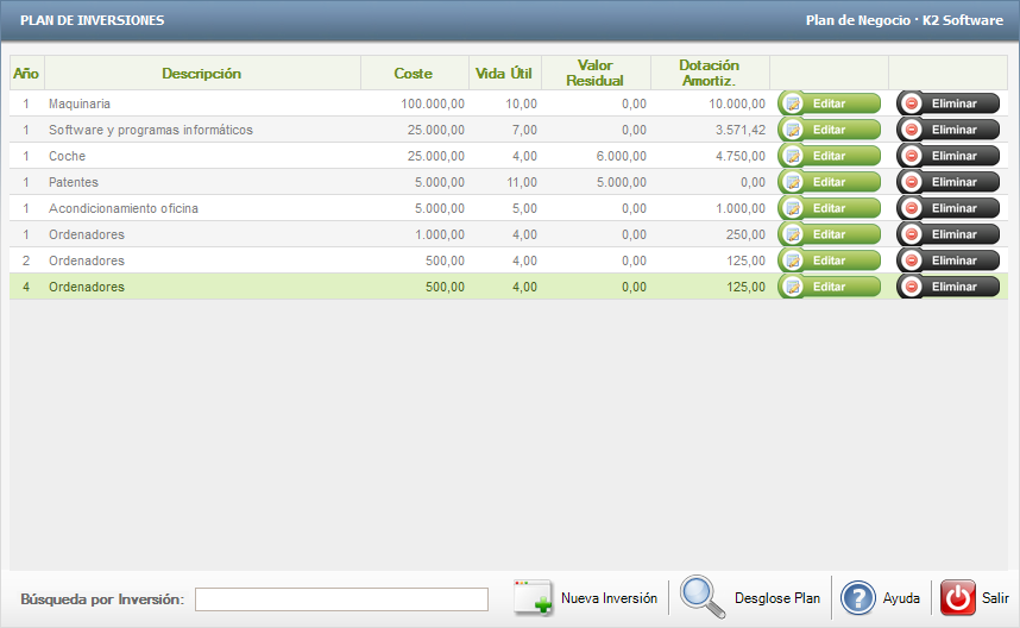Viewport: 1020px width, 628px height.
Task: Delete the Software y programas informáticos row
Action: (948, 130)
